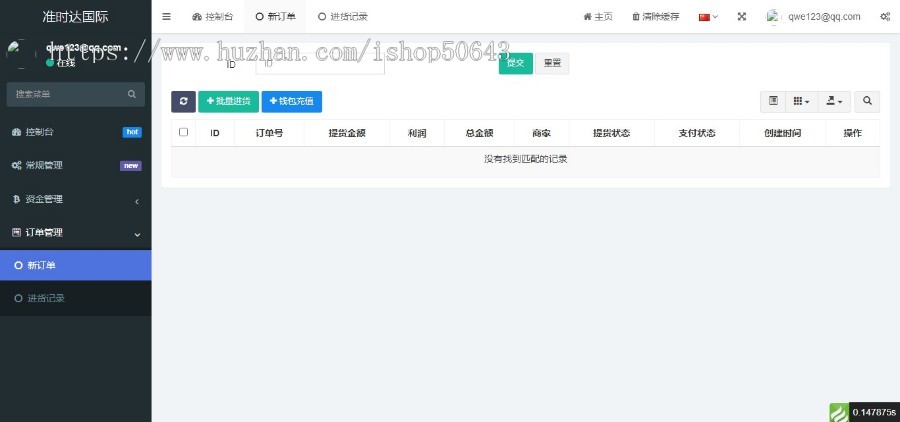The height and width of the screenshot is (422, 900).
Task: Click the 创建时间 column header
Action: tap(782, 133)
